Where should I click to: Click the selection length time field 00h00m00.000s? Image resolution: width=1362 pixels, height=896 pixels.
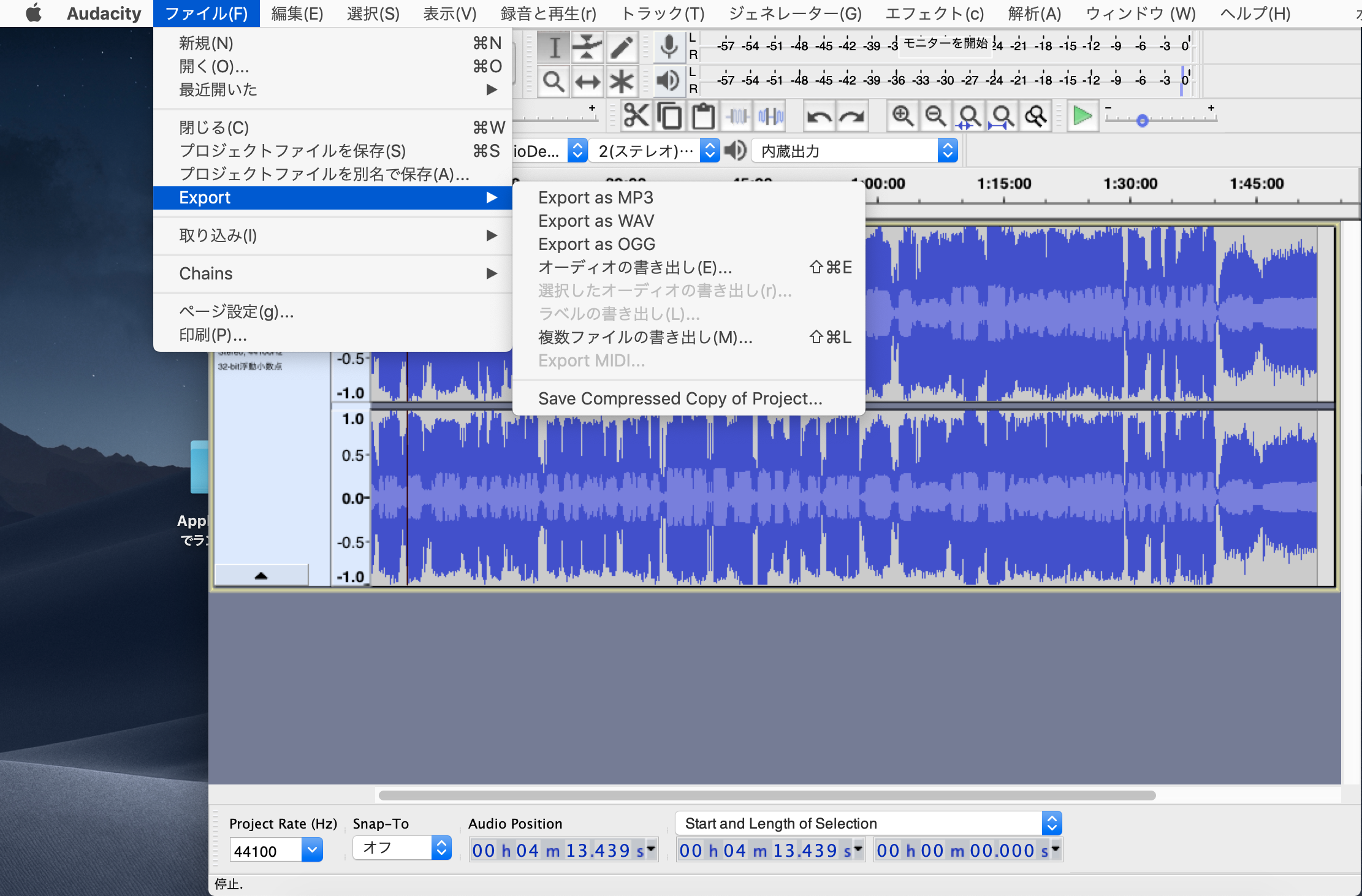pyautogui.click(x=967, y=850)
